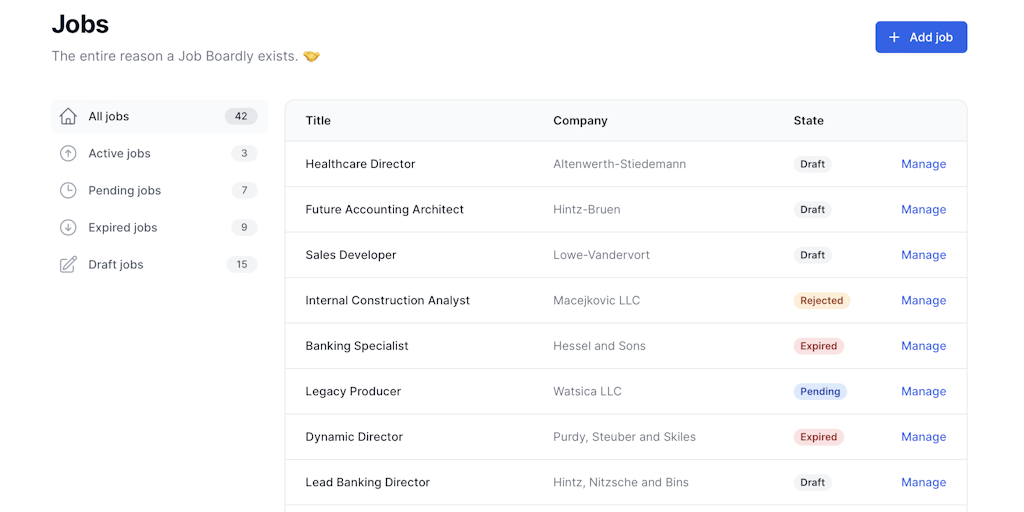This screenshot has width=1024, height=512.
Task: Click the 3 count badge for Active jobs
Action: coord(244,153)
